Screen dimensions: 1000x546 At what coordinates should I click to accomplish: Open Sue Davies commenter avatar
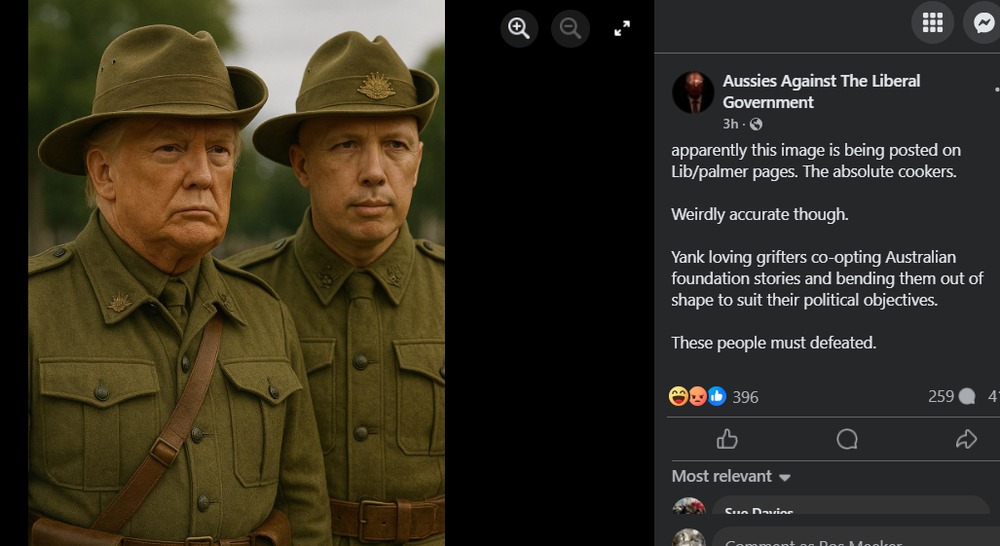[x=689, y=509]
